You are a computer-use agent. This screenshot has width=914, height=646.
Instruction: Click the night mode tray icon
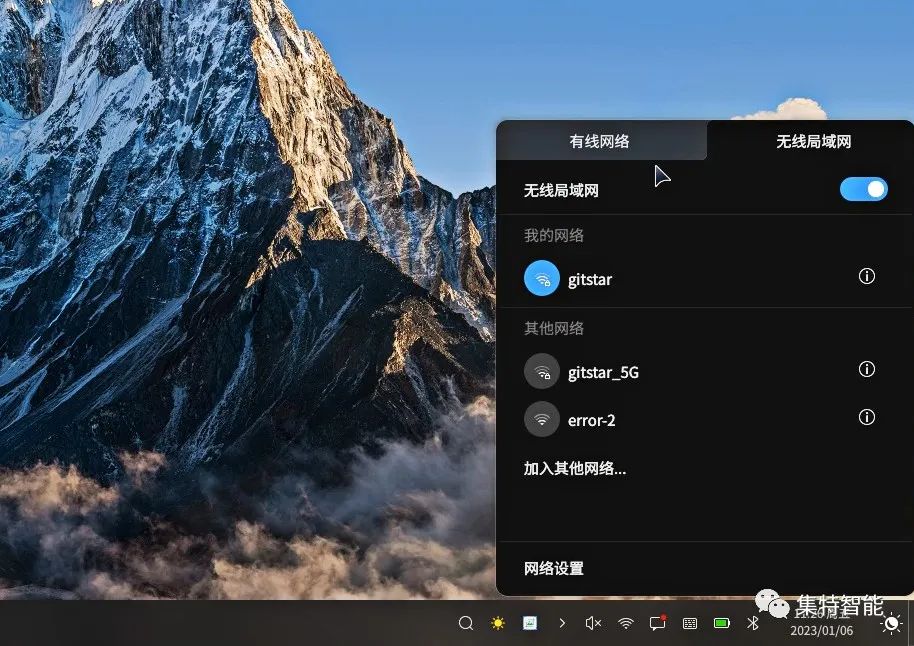[891, 624]
